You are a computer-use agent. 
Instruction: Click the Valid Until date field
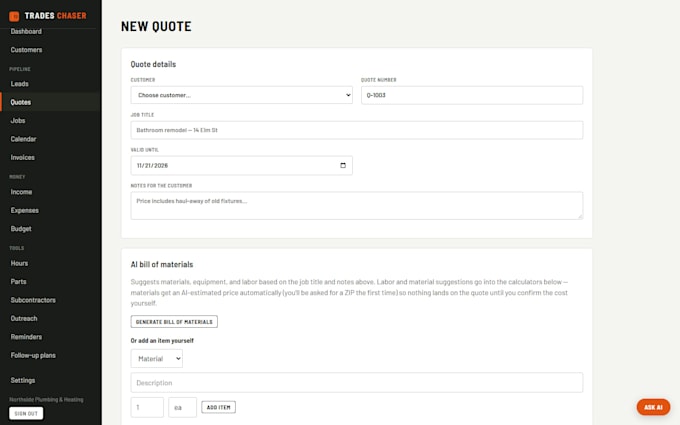[x=242, y=165]
